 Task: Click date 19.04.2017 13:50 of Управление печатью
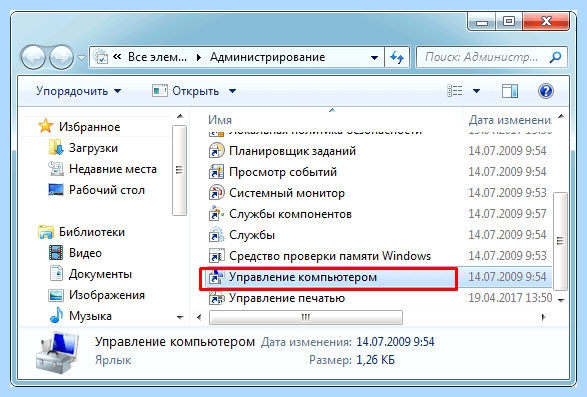(510, 298)
